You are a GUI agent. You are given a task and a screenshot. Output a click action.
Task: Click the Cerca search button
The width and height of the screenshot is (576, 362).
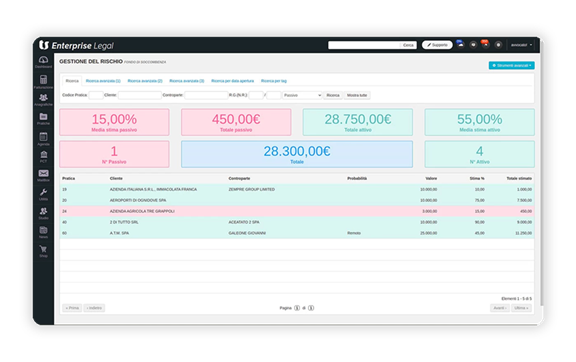click(408, 45)
